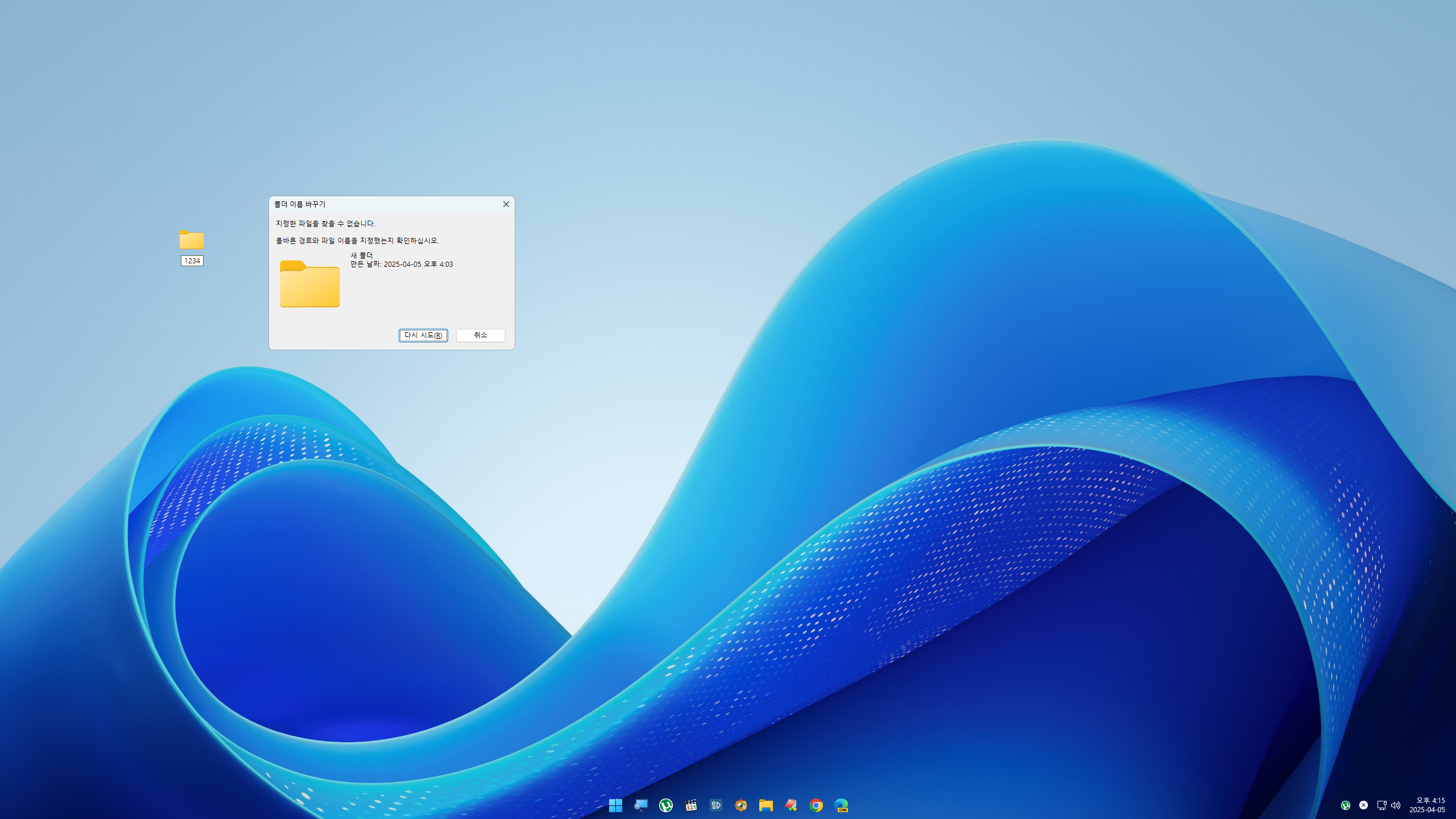Open the eye-logo image viewer app
Image resolution: width=1456 pixels, height=819 pixels.
tap(741, 805)
